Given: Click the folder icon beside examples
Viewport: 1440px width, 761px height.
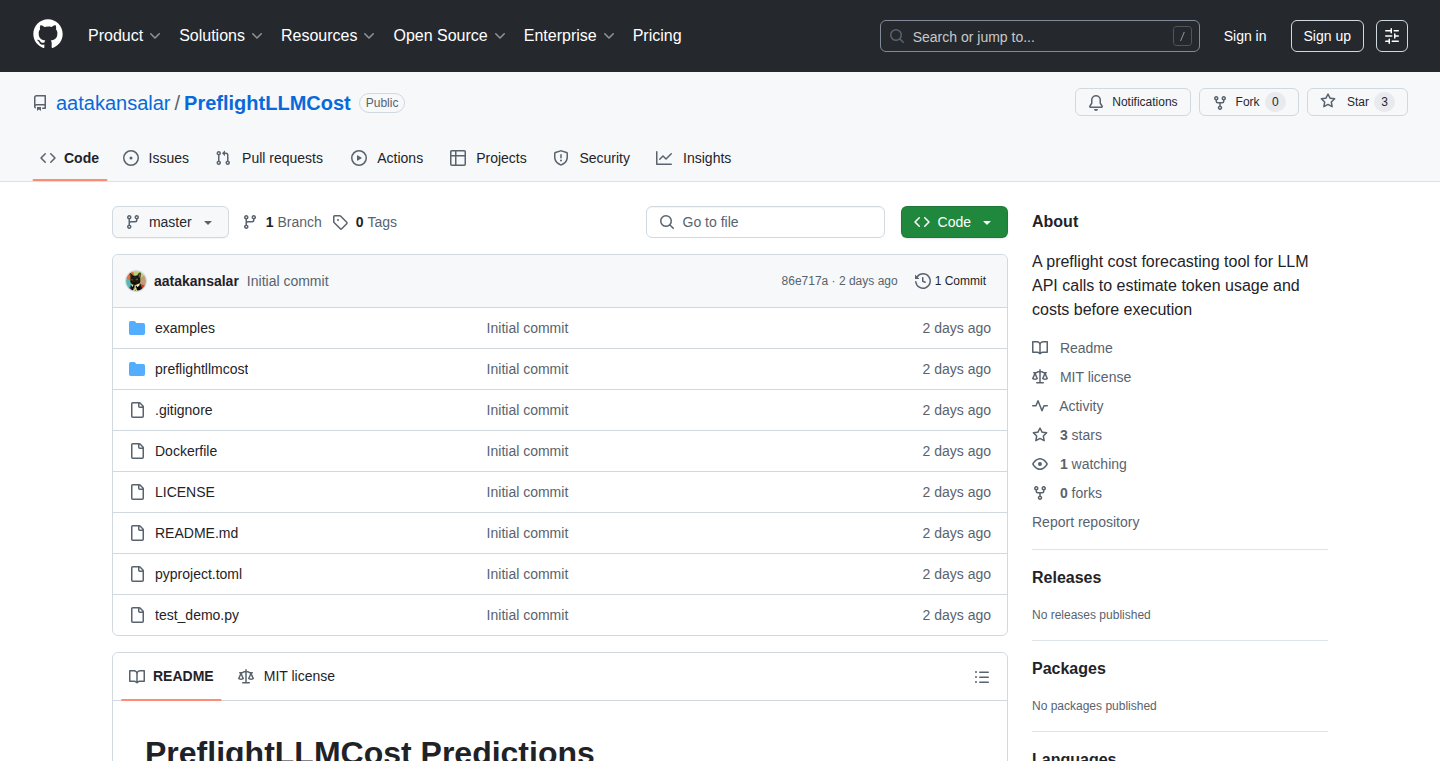Looking at the screenshot, I should pyautogui.click(x=137, y=328).
